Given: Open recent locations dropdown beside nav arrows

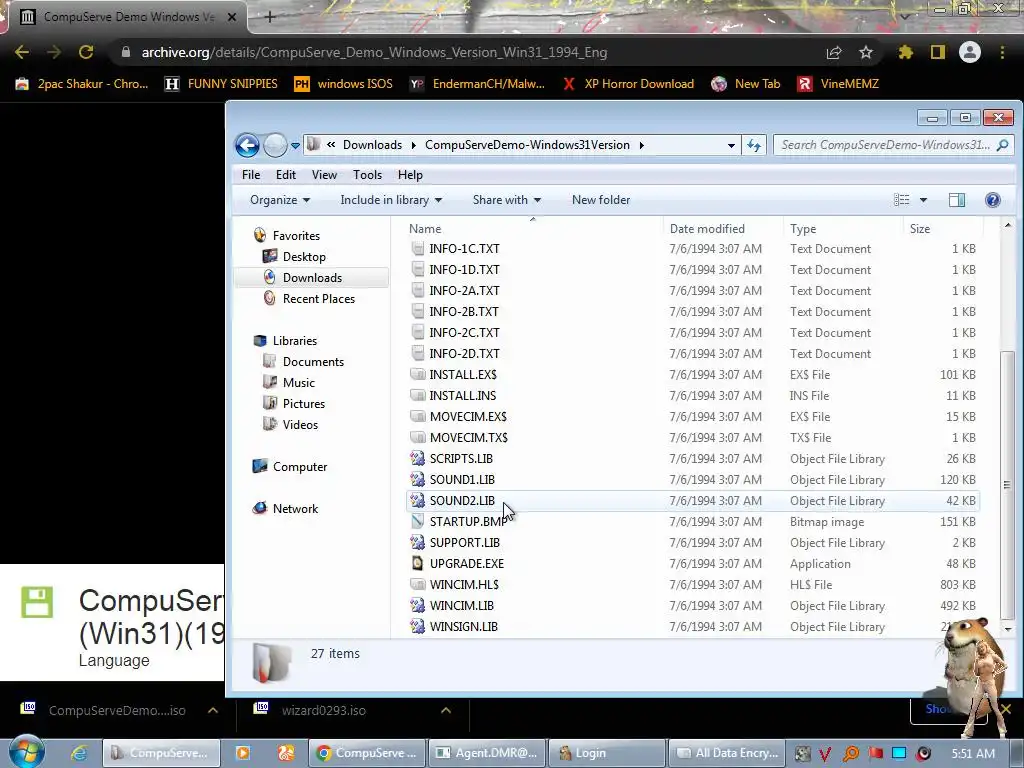Looking at the screenshot, I should point(295,146).
